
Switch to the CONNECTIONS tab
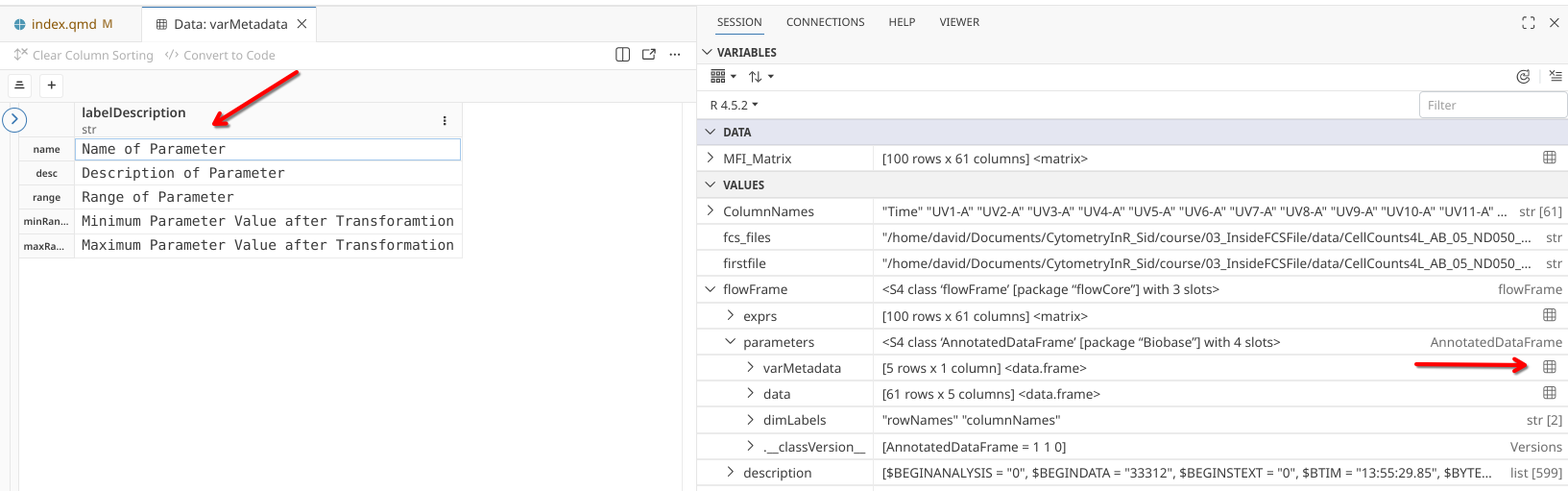point(825,22)
